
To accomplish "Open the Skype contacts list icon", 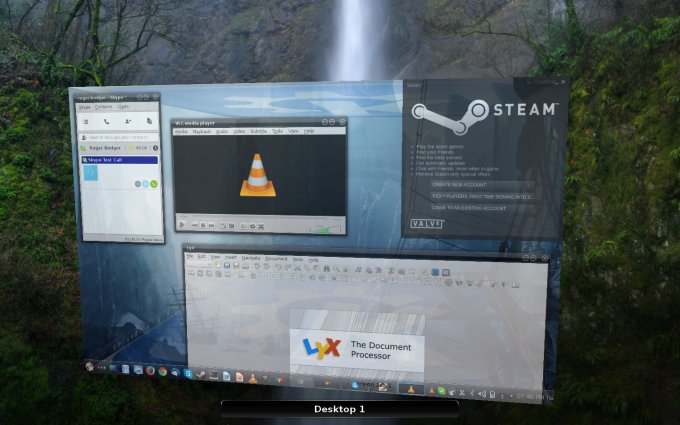I will (86, 122).
